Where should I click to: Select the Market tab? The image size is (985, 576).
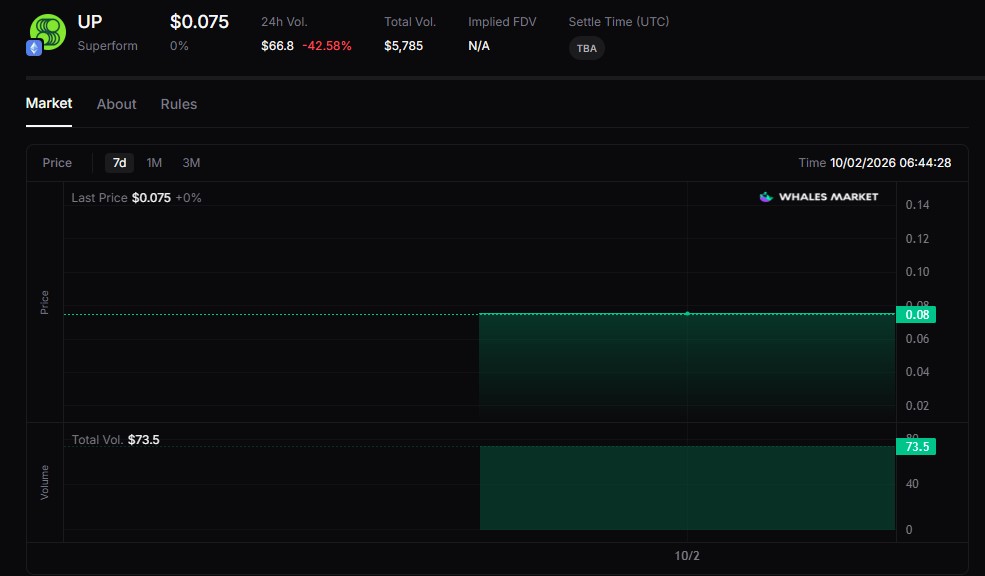(x=48, y=103)
